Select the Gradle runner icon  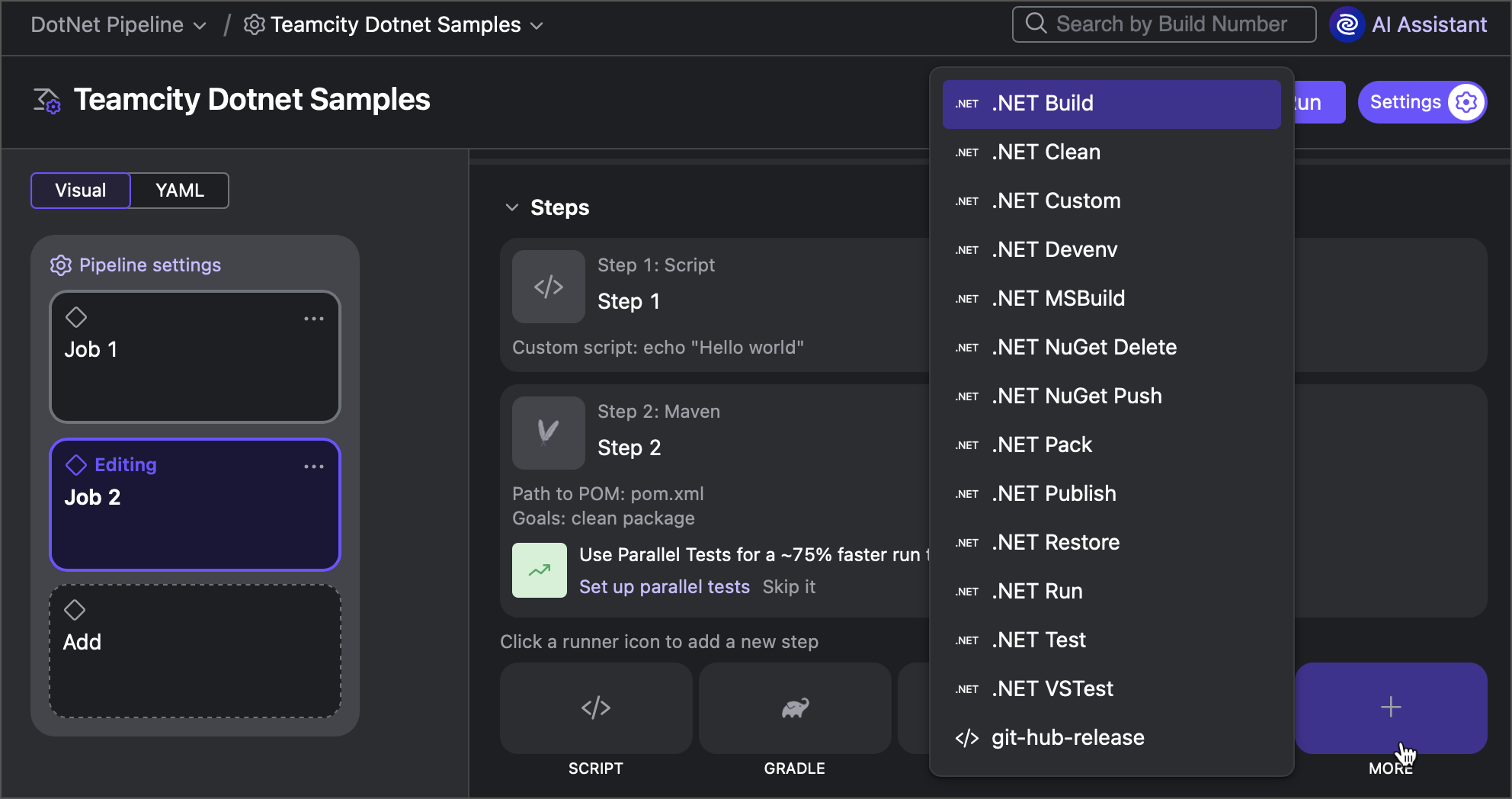794,708
